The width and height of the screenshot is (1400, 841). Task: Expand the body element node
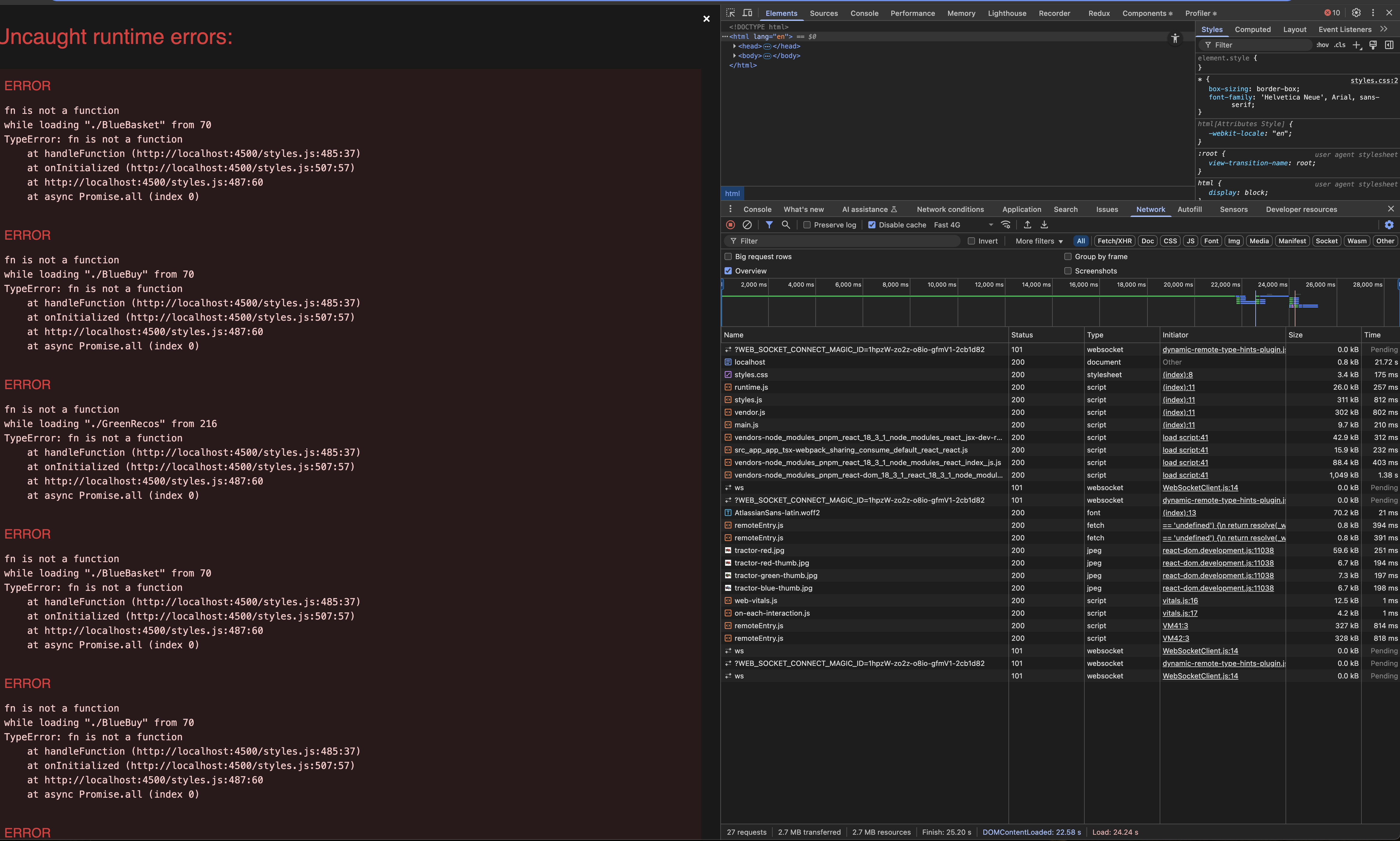coord(735,56)
